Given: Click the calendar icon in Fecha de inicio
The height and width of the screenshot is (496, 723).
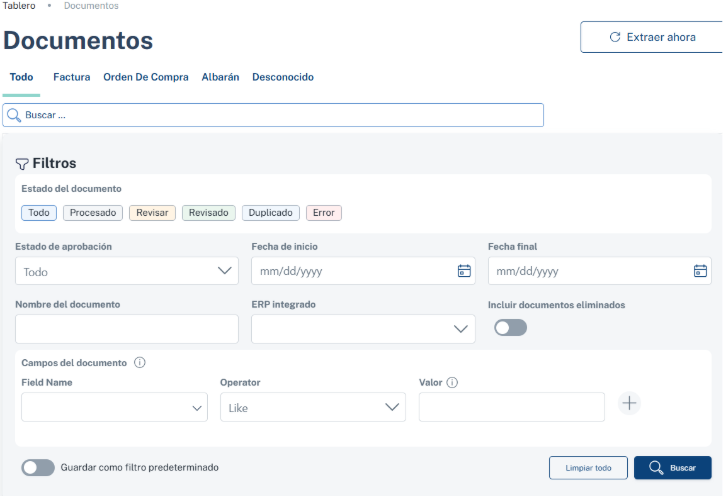Looking at the screenshot, I should [464, 271].
